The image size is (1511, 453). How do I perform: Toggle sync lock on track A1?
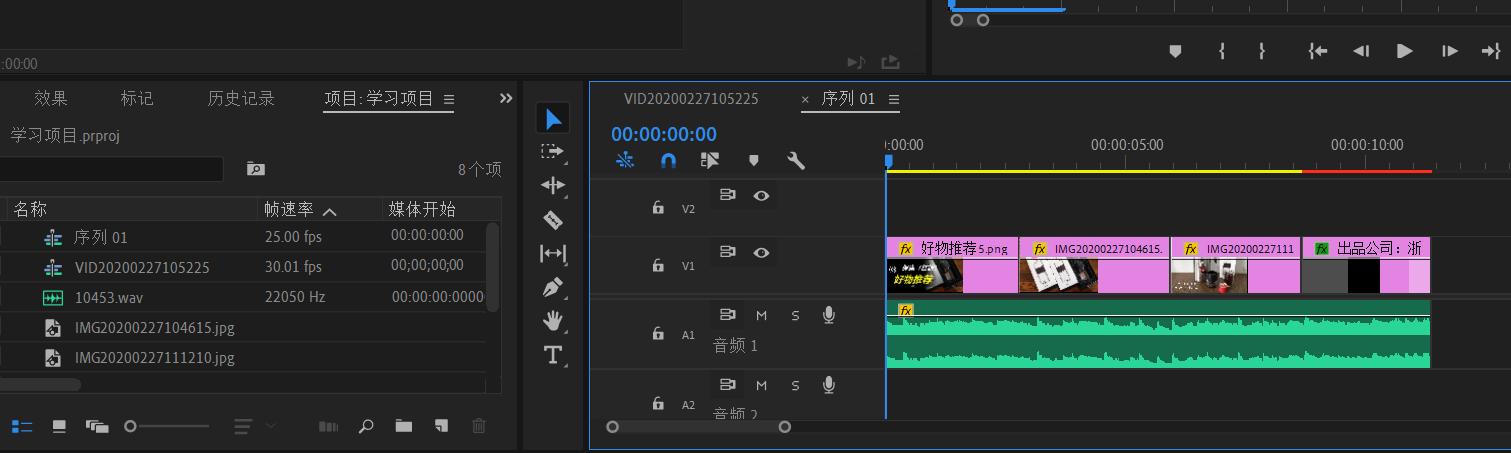click(728, 315)
